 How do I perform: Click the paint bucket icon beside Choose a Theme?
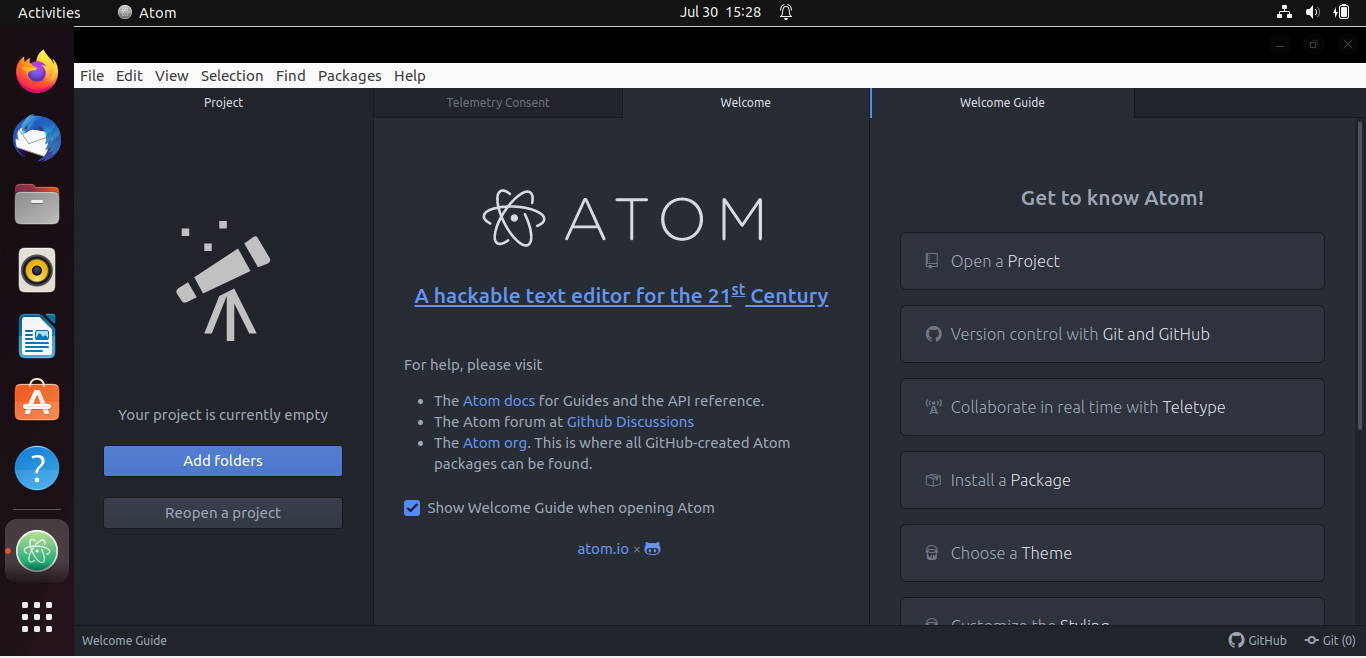(932, 553)
